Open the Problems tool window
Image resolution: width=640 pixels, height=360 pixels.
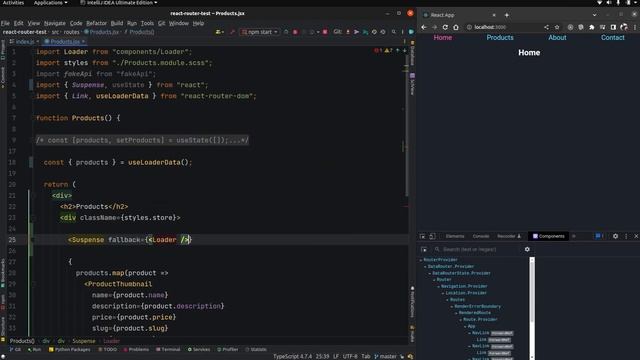[x=136, y=349]
